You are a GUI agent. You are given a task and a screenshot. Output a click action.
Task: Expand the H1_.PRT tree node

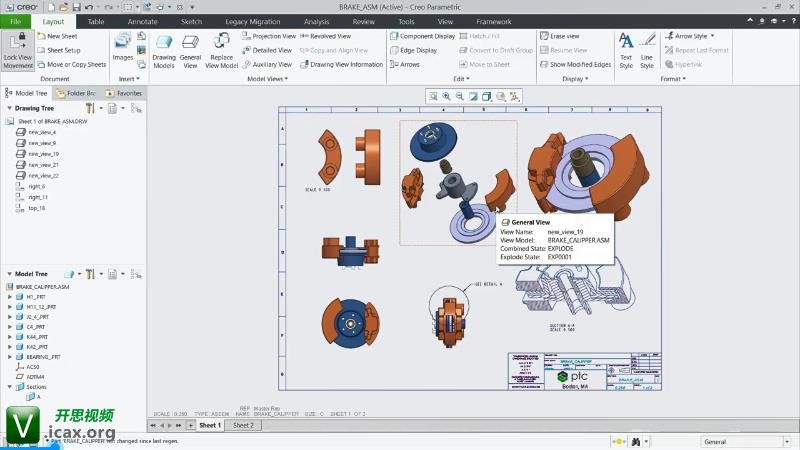10,297
